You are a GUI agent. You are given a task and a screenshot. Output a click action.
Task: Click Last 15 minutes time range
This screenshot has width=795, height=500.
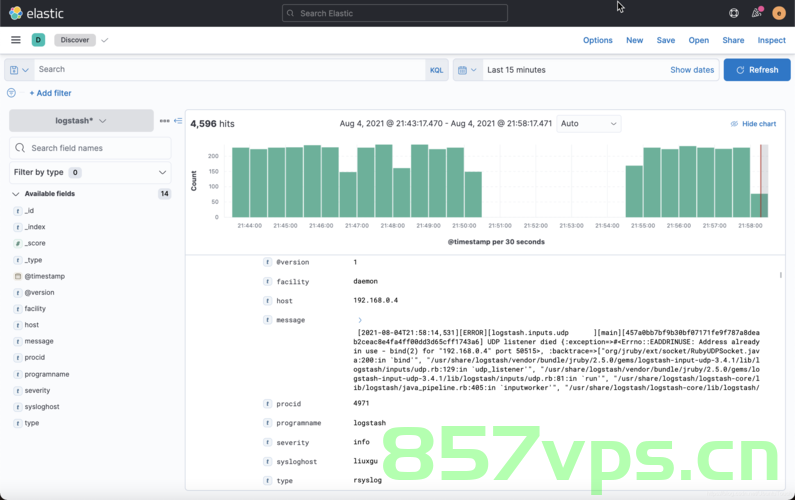tap(516, 70)
